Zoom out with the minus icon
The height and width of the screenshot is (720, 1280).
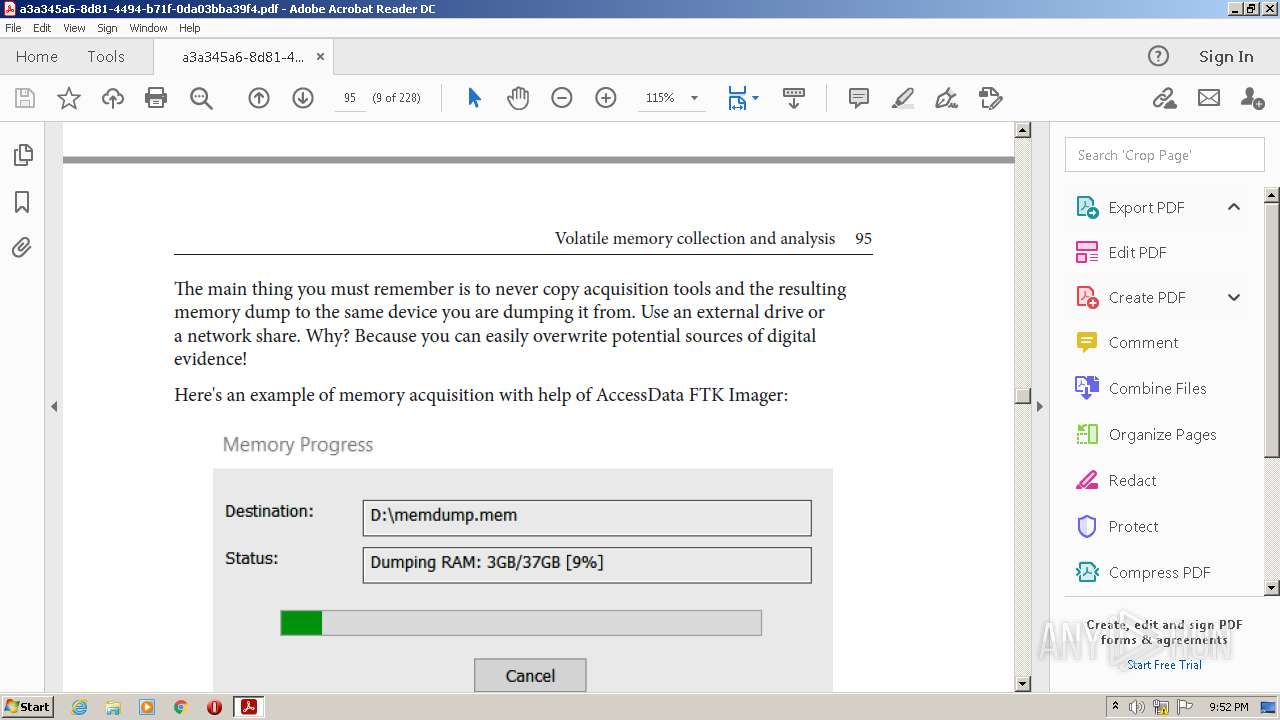pyautogui.click(x=562, y=98)
